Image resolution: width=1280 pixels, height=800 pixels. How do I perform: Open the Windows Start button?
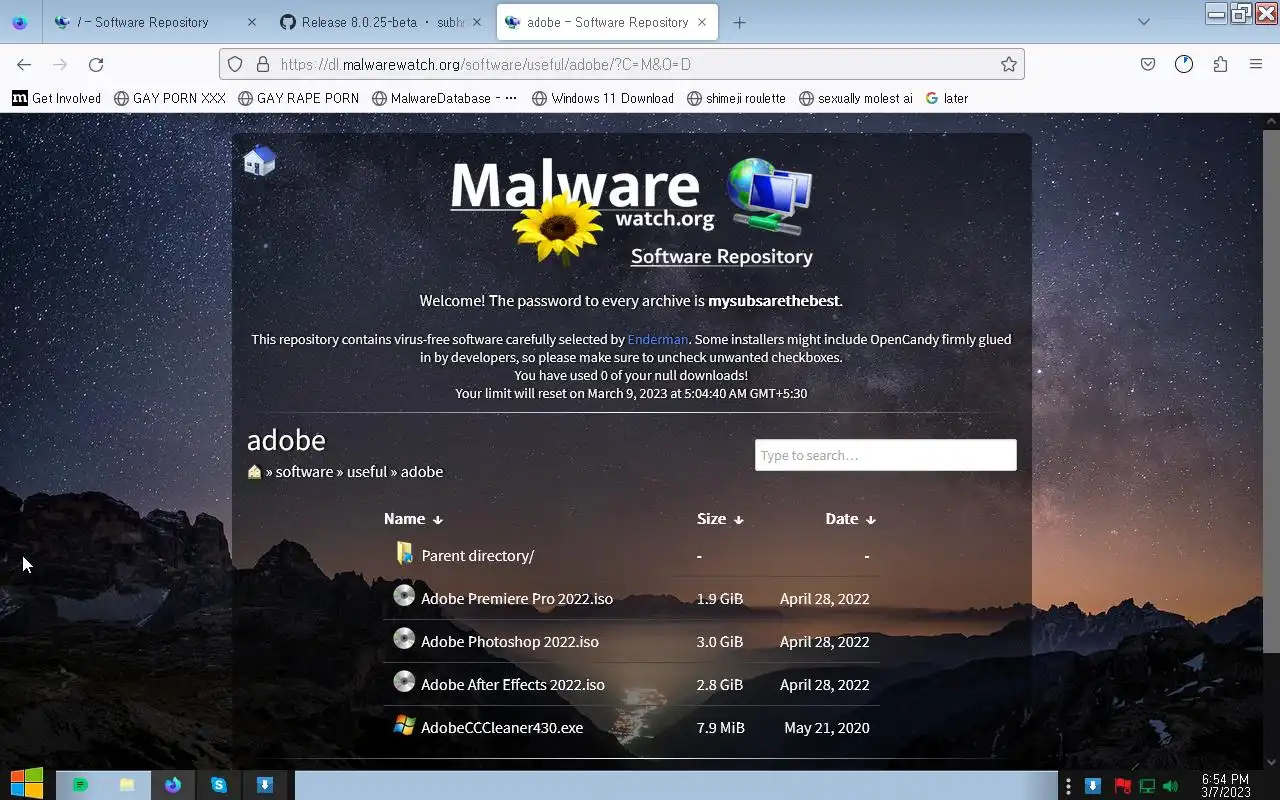pos(27,784)
